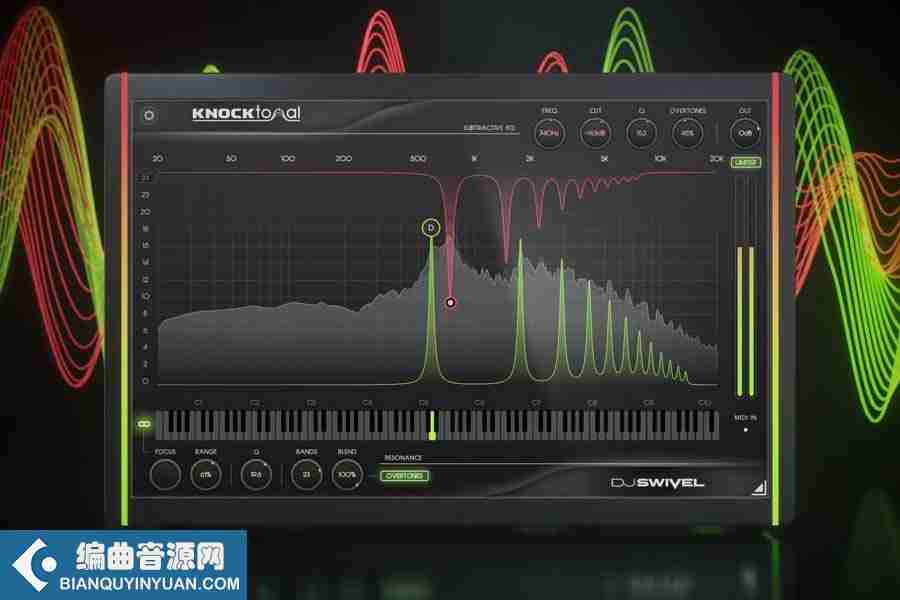The height and width of the screenshot is (600, 900).
Task: Adjust the bottom Q knob
Action: pyautogui.click(x=256, y=475)
